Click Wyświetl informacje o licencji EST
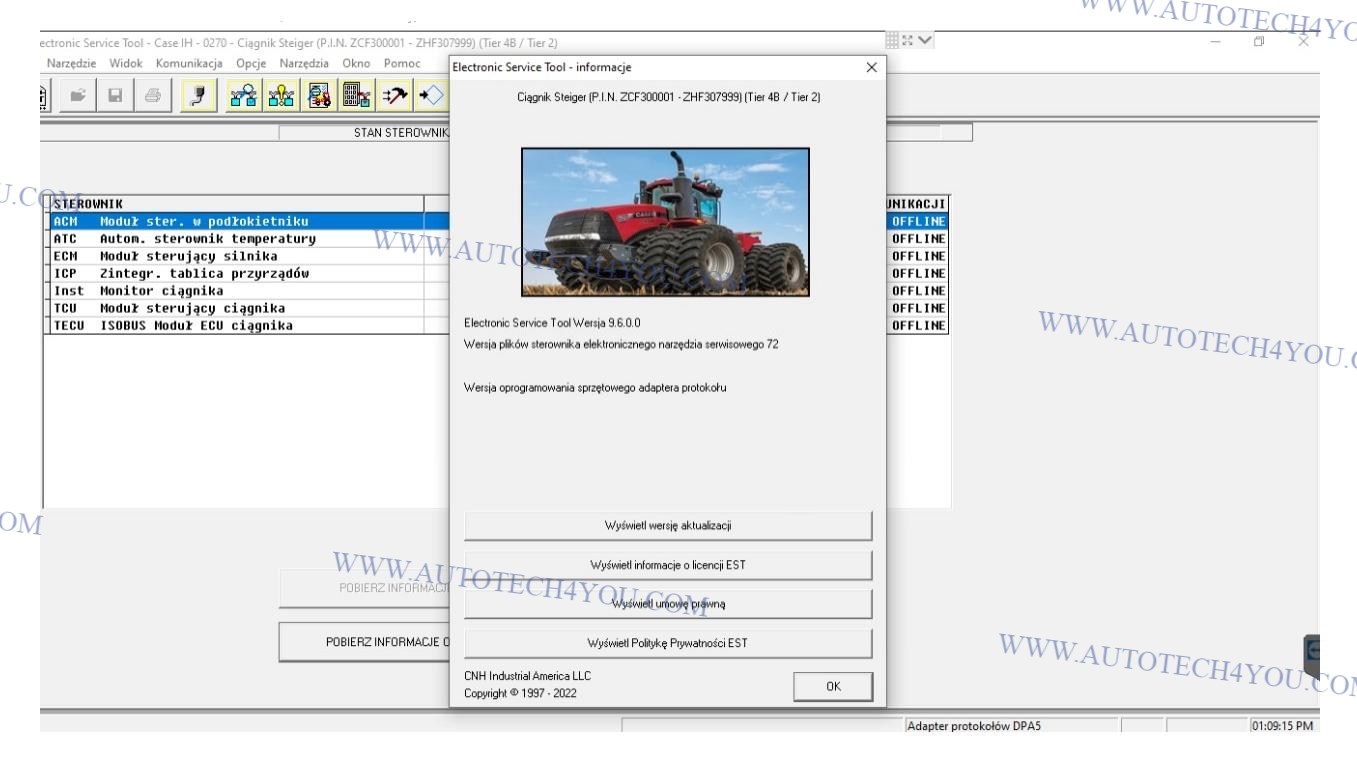 point(668,565)
